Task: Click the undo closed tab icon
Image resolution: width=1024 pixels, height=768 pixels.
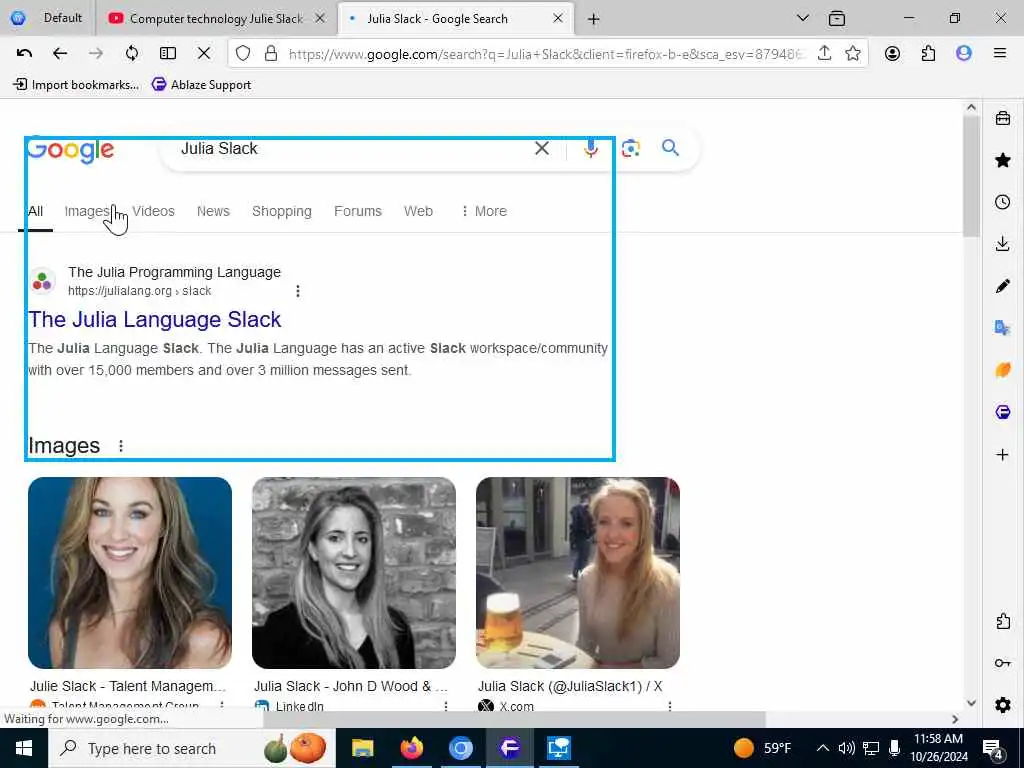Action: pos(24,54)
